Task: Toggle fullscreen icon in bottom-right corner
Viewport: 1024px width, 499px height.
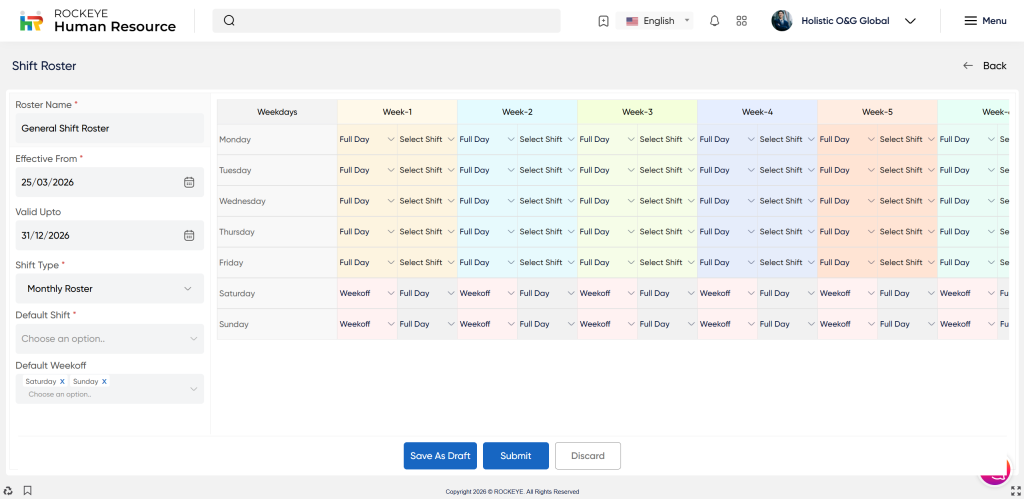Action: click(1015, 490)
